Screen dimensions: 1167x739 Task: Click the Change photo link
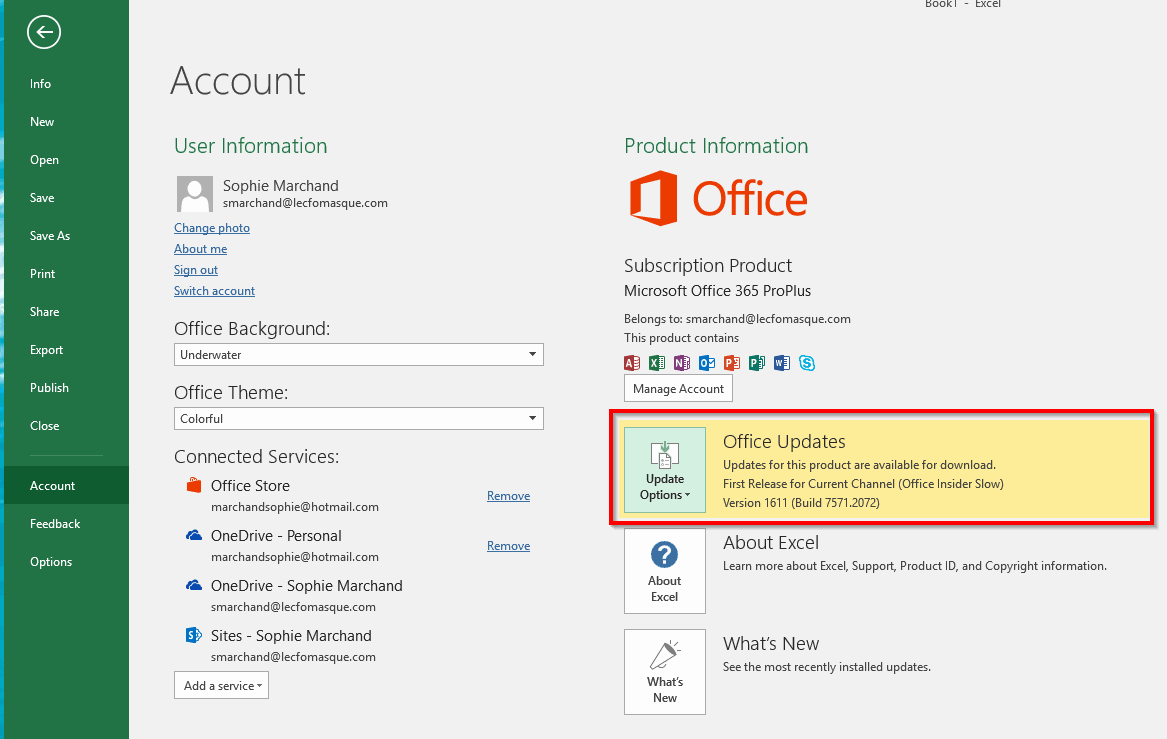point(212,228)
